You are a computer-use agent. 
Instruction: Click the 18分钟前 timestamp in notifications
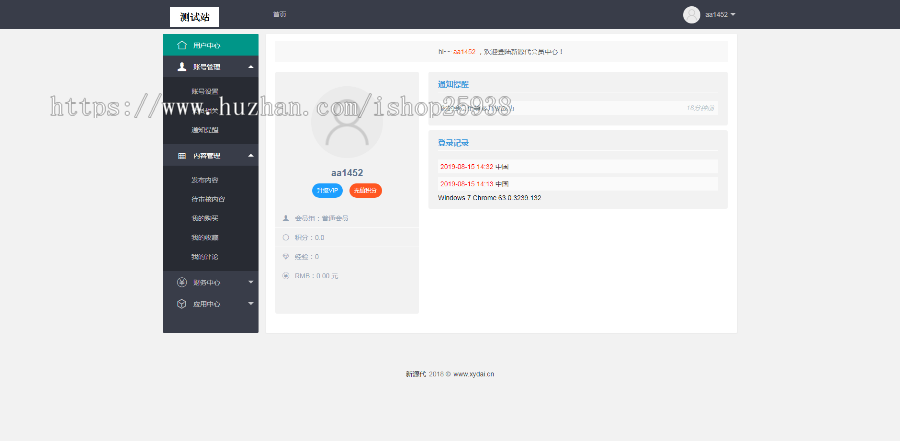[x=701, y=108]
